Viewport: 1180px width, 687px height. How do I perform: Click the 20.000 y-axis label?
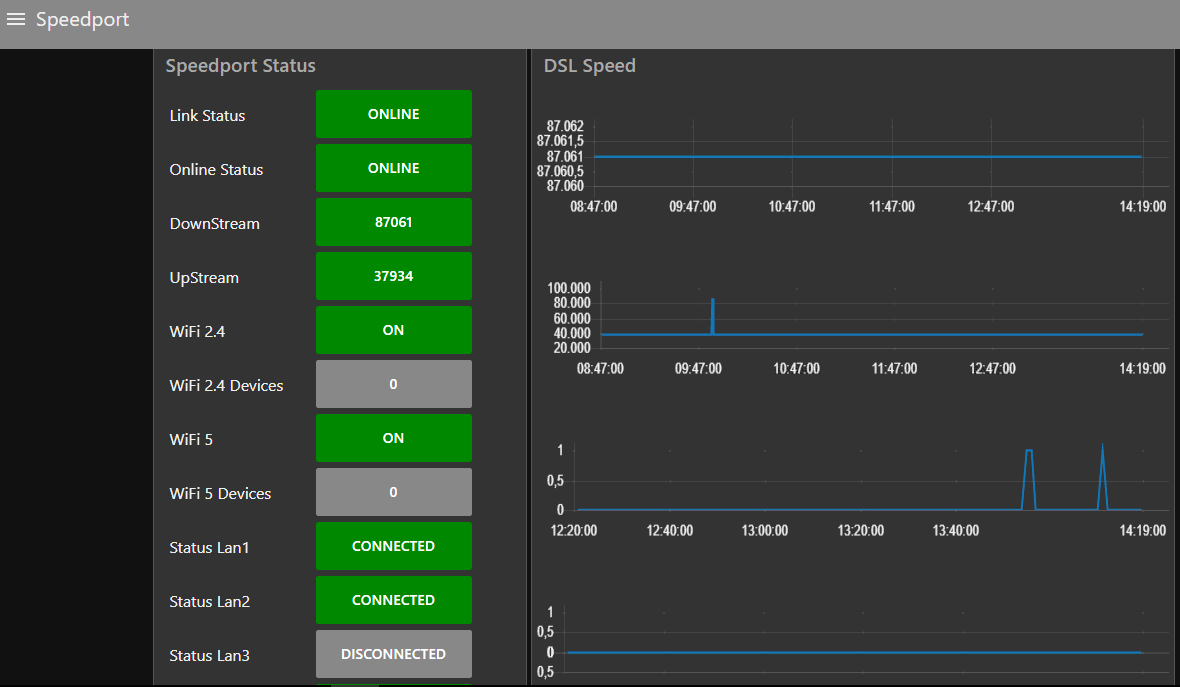(x=572, y=348)
